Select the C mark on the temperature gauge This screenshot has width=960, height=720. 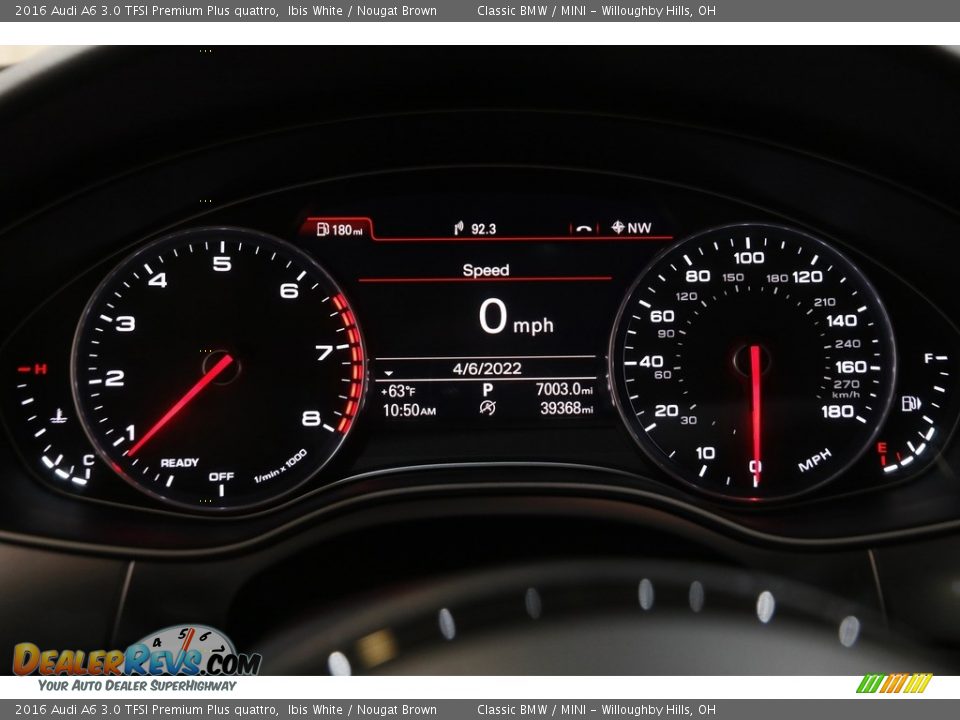coord(89,460)
